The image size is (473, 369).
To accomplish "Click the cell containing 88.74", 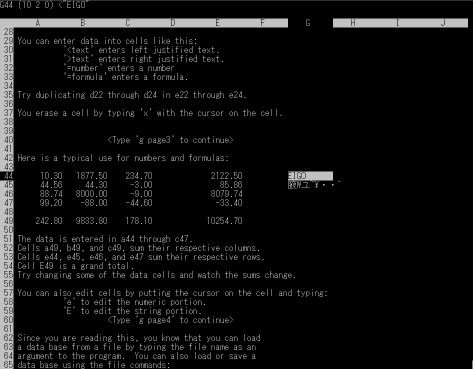I will (51, 194).
